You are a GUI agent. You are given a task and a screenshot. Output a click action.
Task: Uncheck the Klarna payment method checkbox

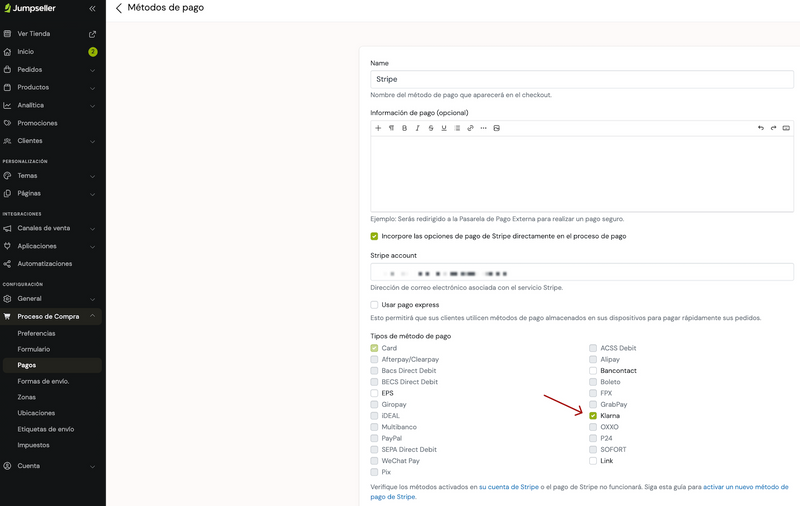(x=593, y=416)
